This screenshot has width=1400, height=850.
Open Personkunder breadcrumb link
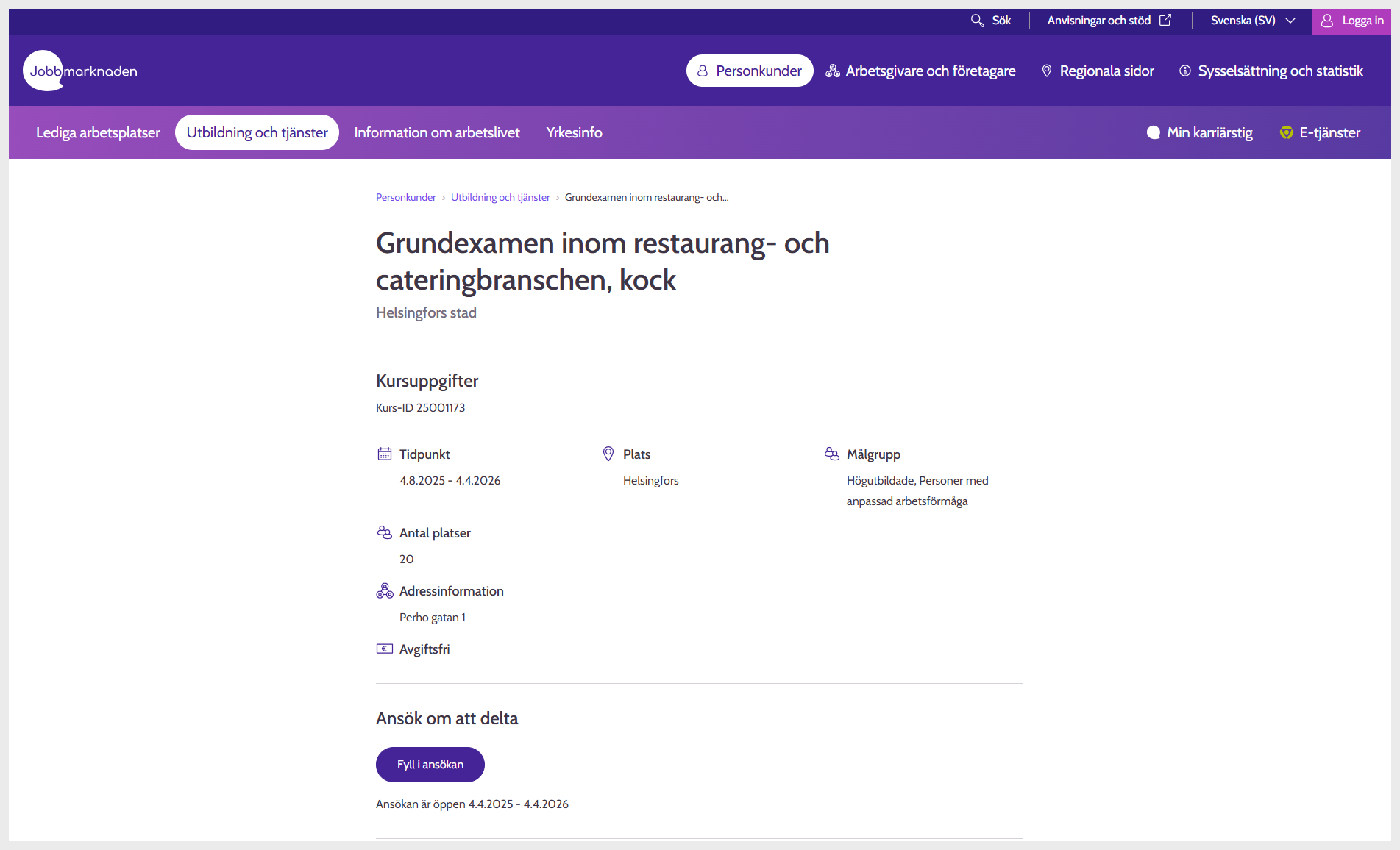click(x=406, y=197)
